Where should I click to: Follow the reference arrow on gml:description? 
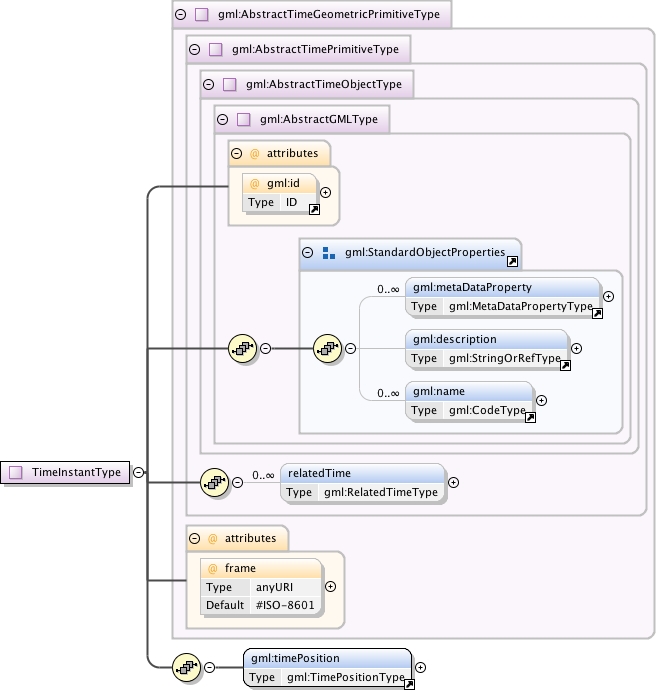coord(566,365)
